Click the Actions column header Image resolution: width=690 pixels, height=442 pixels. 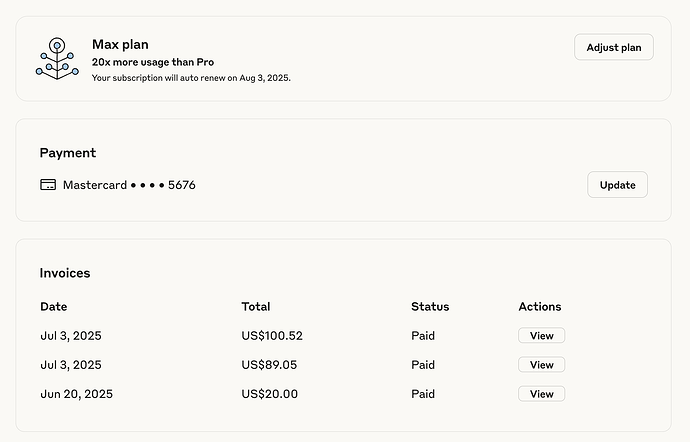[x=540, y=306]
